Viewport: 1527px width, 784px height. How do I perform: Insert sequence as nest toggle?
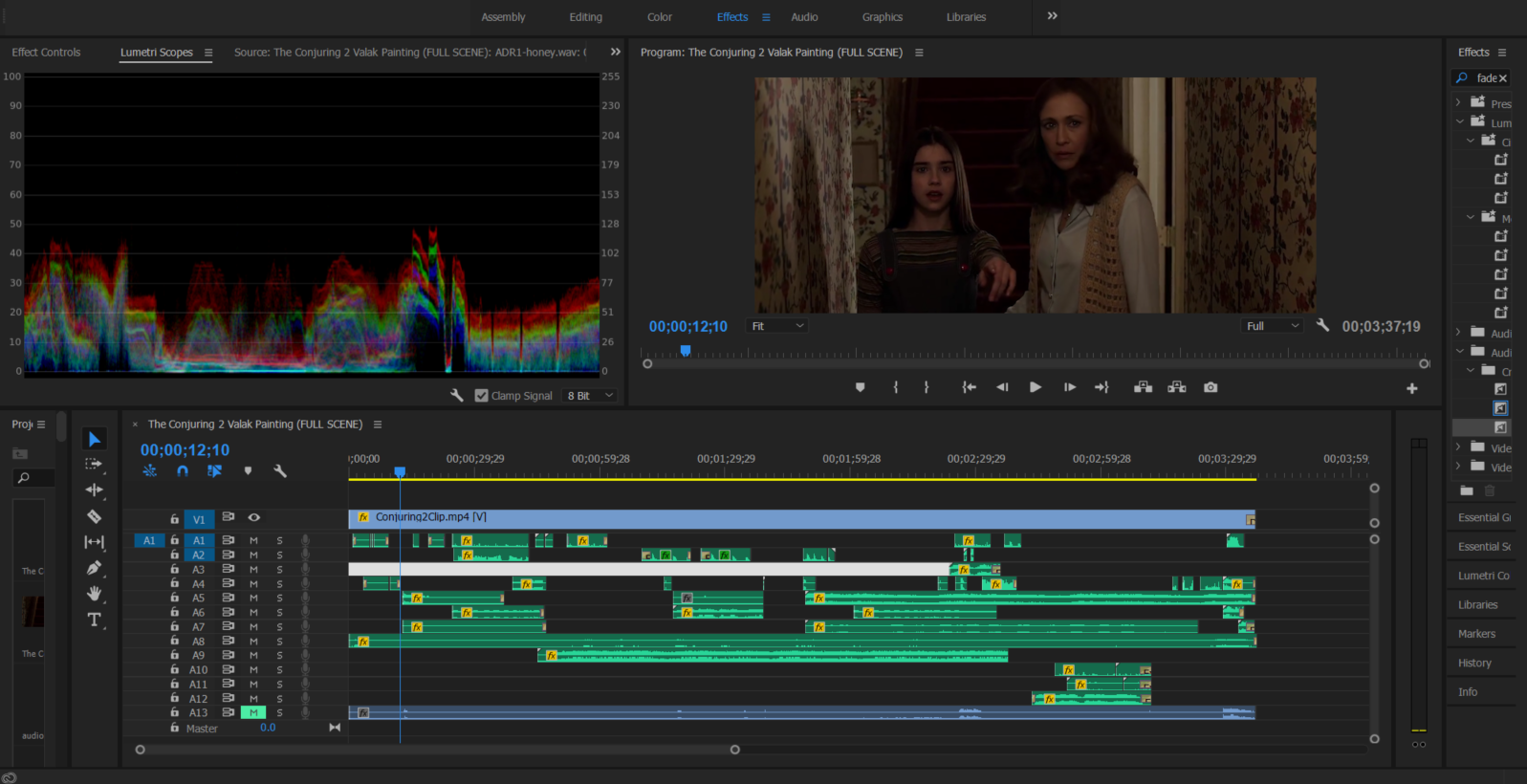tap(150, 470)
